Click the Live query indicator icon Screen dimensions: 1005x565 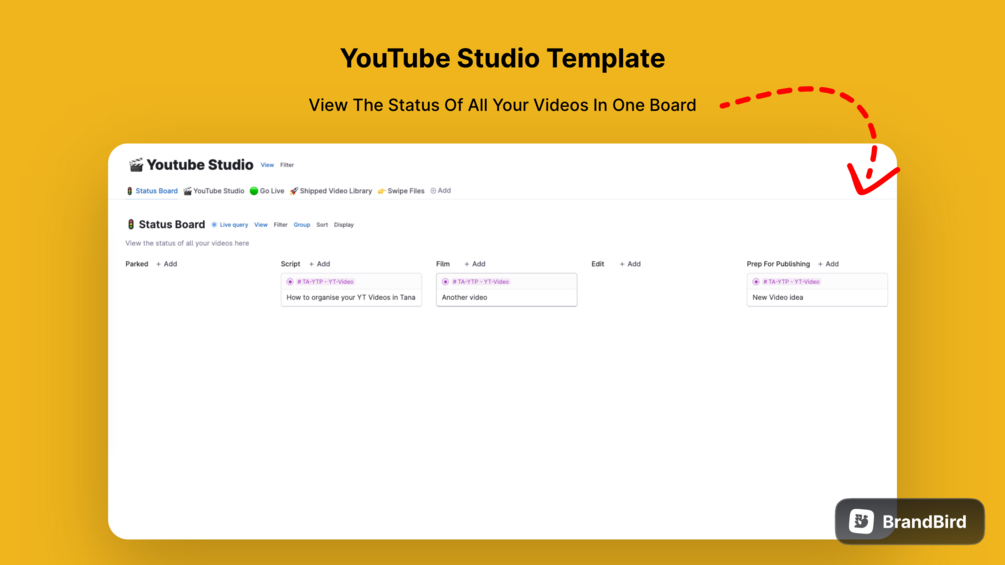pos(214,225)
